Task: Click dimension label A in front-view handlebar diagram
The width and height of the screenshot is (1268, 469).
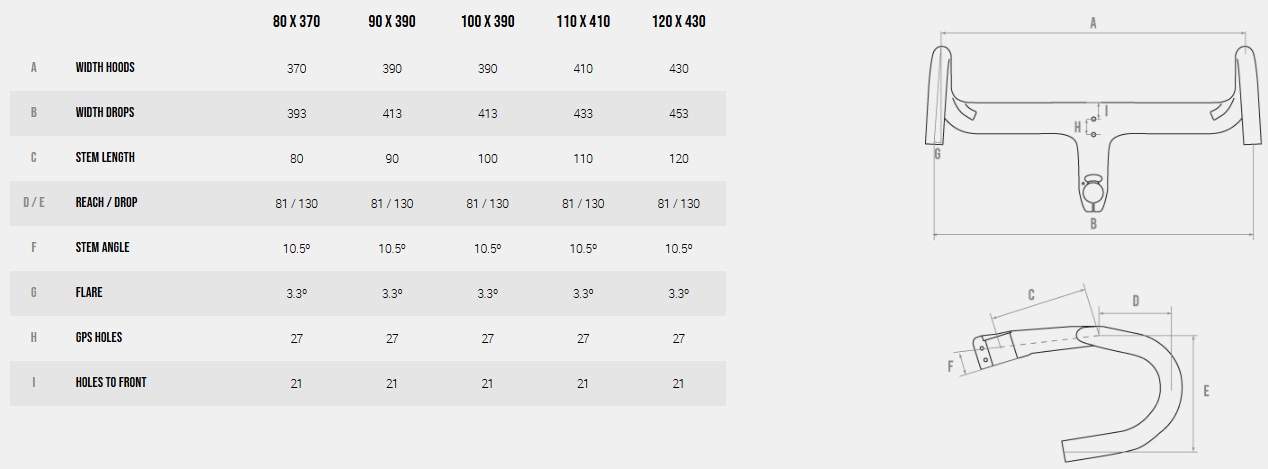Action: 1093,23
